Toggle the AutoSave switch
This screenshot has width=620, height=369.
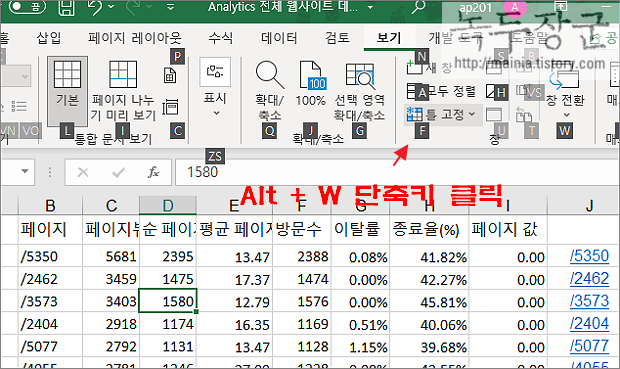pyautogui.click(x=26, y=7)
